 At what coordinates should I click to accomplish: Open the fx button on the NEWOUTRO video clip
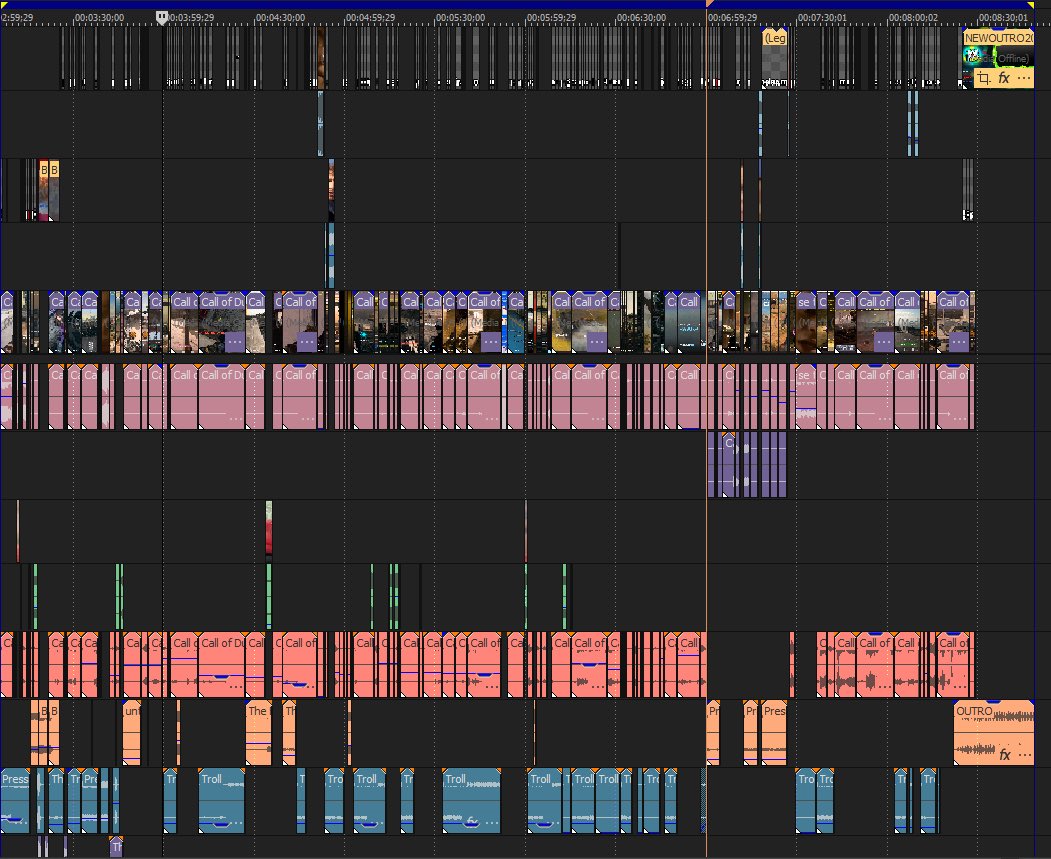click(1003, 78)
